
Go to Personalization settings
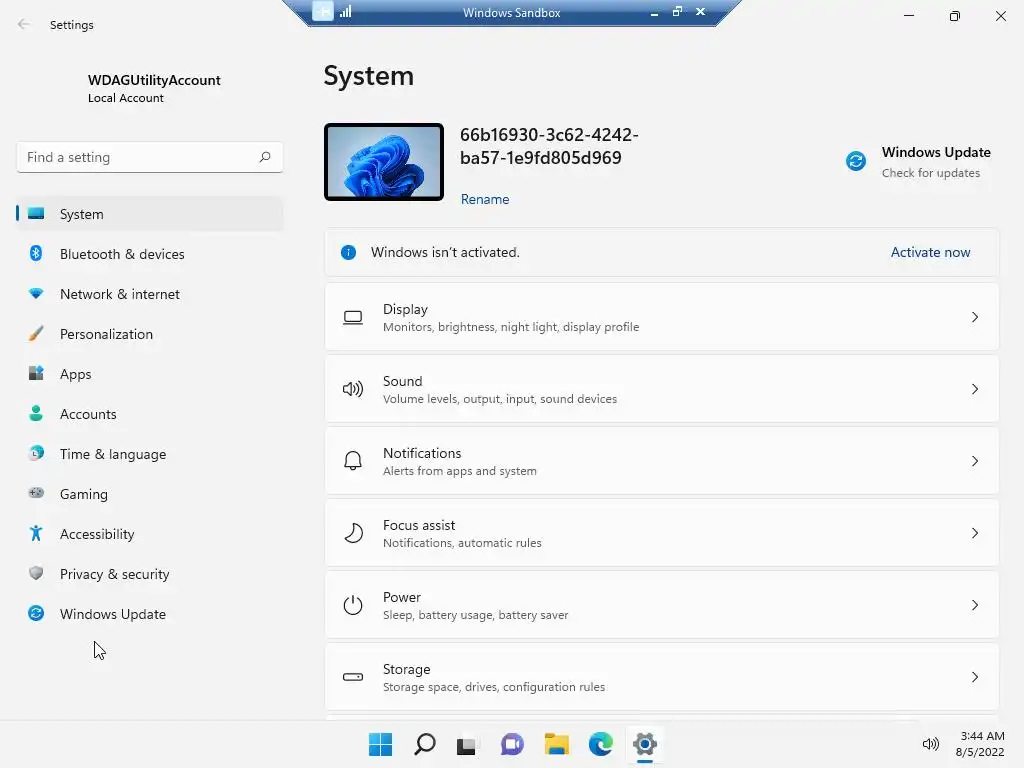point(150,334)
